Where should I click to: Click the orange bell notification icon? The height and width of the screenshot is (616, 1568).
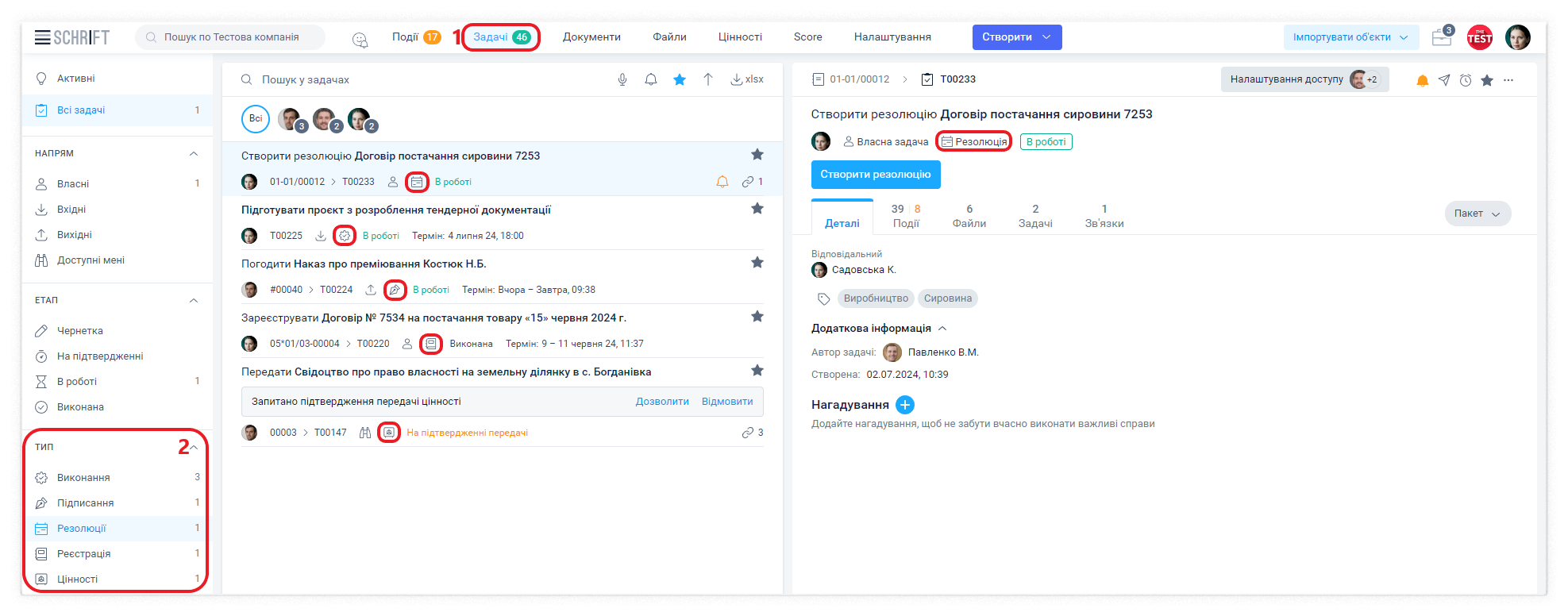(x=1422, y=80)
